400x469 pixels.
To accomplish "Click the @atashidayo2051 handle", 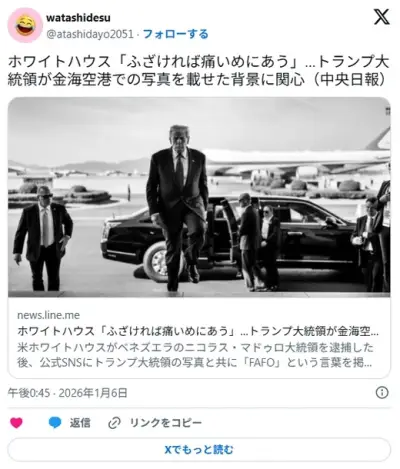I will [x=90, y=34].
